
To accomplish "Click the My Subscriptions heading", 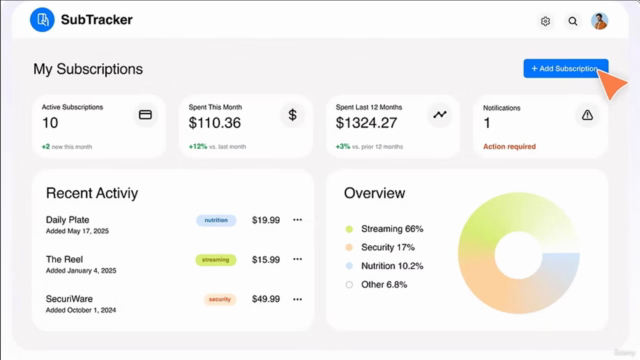I will point(88,69).
